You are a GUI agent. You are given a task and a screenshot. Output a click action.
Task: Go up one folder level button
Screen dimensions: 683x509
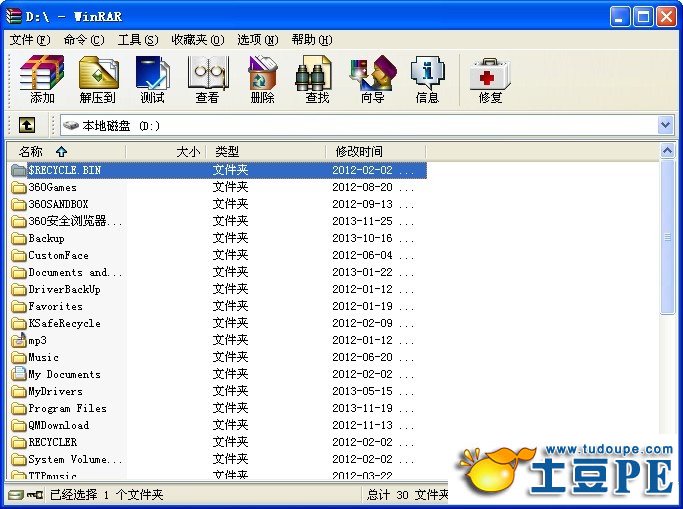tap(27, 125)
